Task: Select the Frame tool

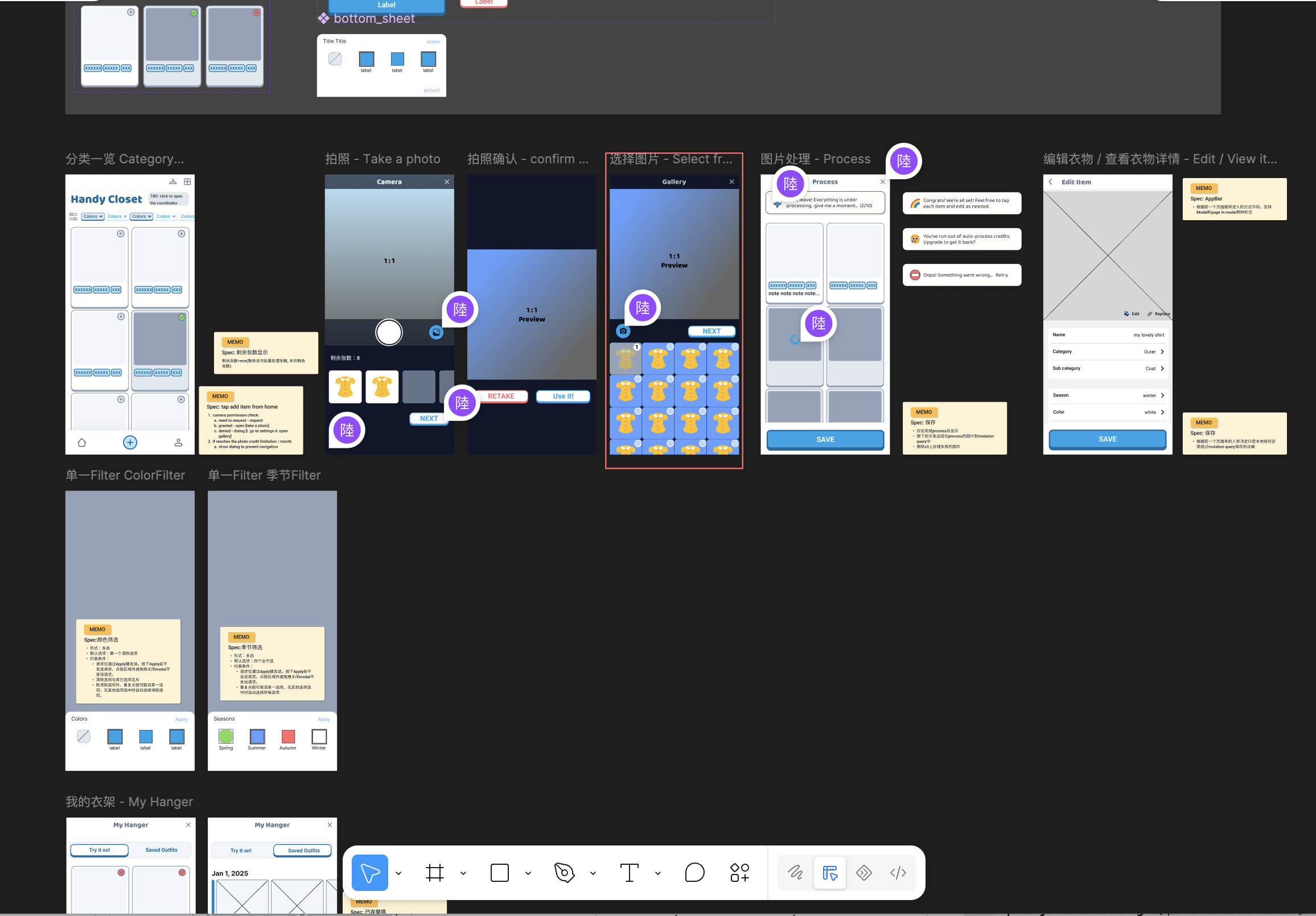Action: click(435, 872)
